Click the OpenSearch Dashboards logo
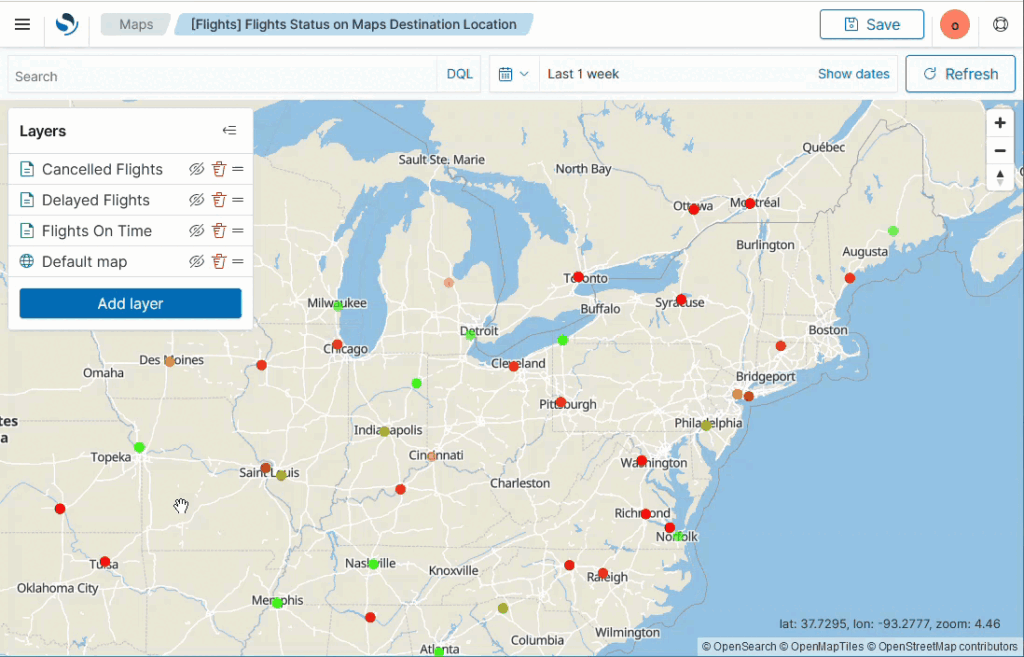 click(x=67, y=25)
